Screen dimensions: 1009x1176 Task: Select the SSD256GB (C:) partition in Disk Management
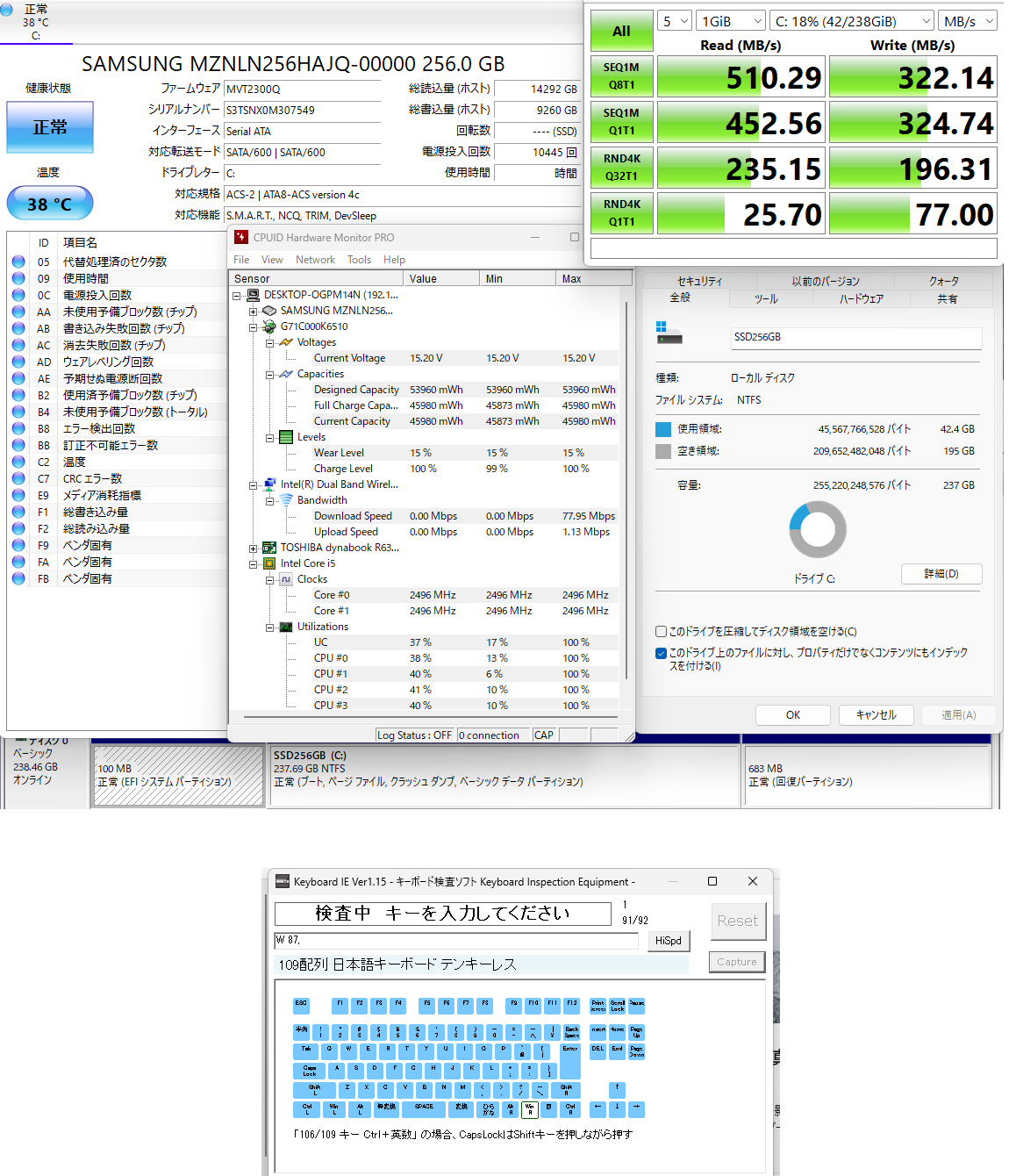pos(504,777)
